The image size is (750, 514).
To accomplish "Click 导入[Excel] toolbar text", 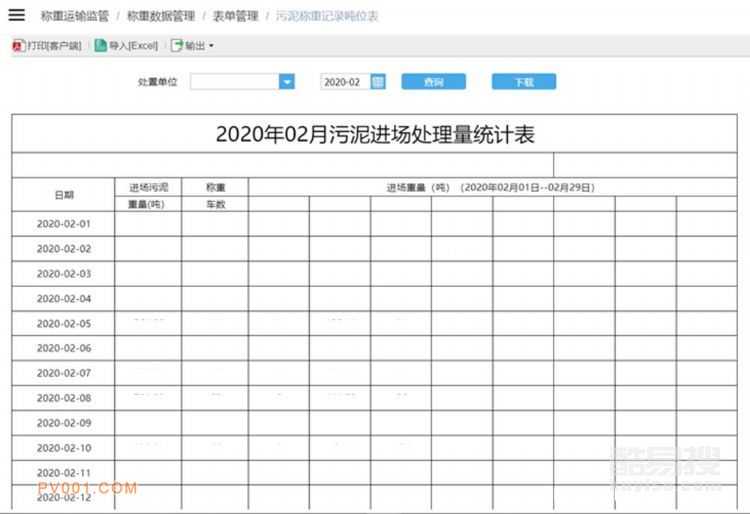I will pyautogui.click(x=134, y=46).
